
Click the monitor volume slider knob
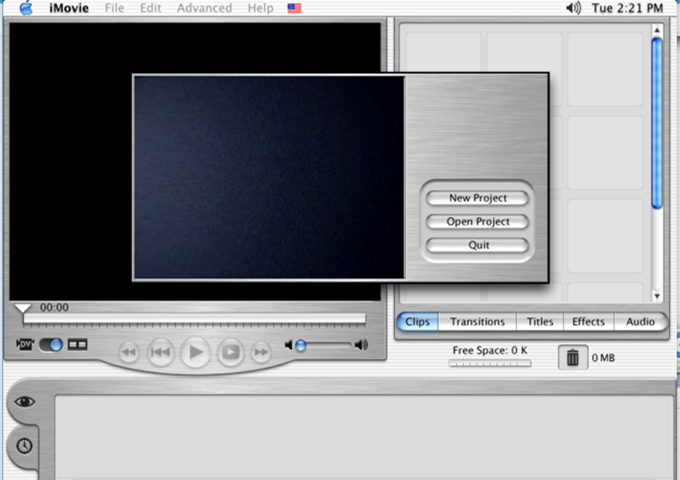click(301, 346)
